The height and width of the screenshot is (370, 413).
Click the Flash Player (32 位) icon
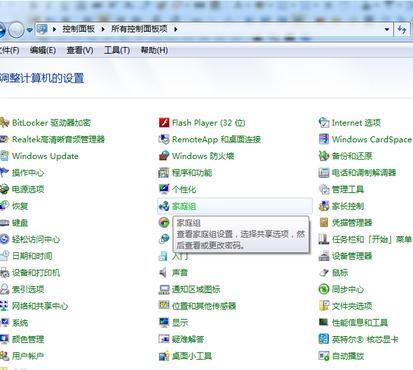[164, 123]
